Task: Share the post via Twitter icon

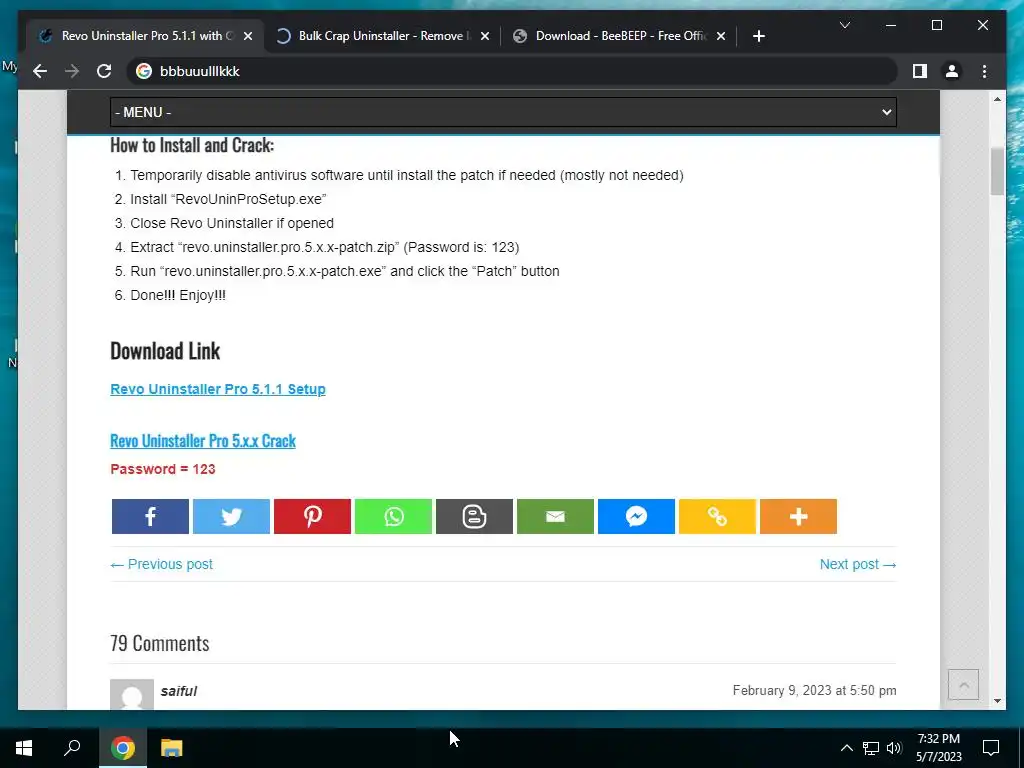Action: [x=231, y=517]
